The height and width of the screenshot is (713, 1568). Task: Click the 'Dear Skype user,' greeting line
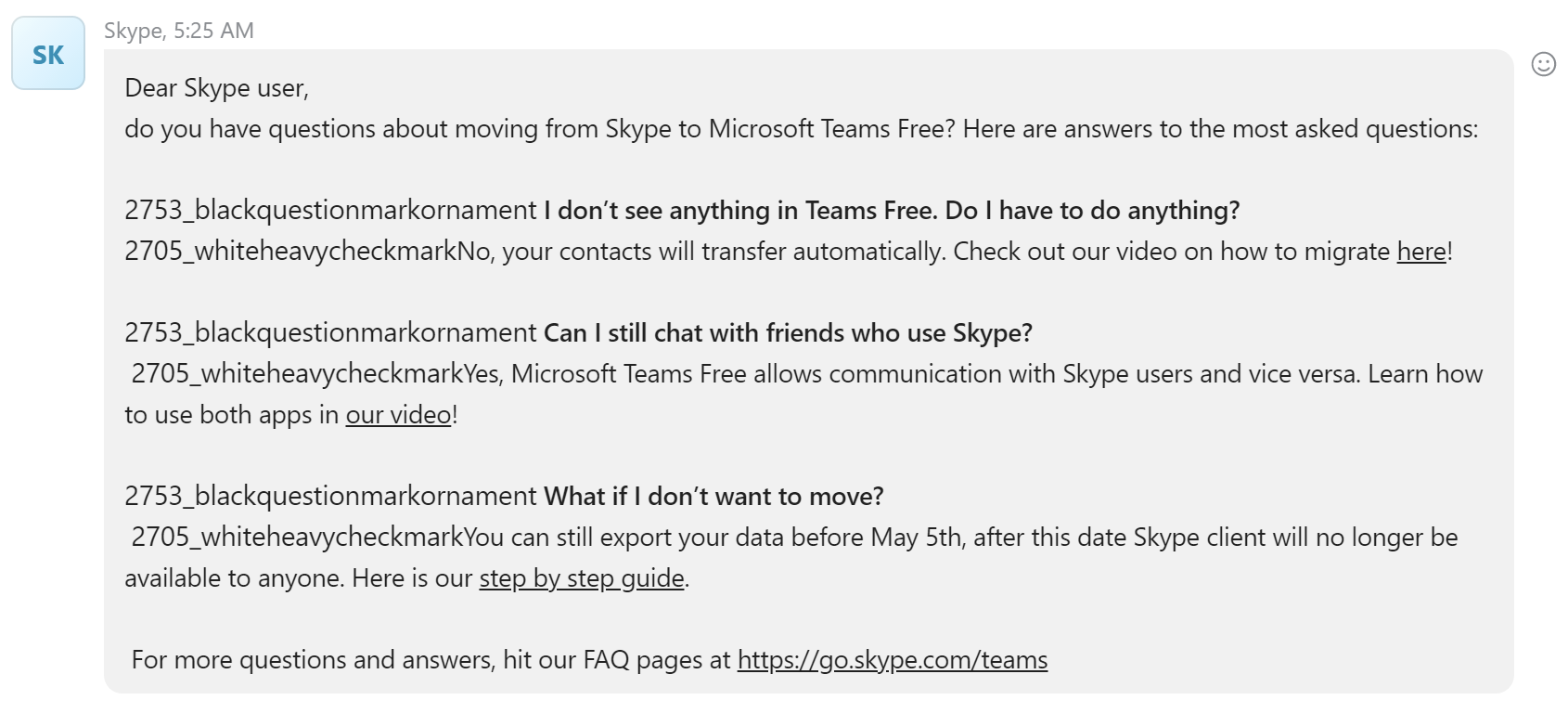pos(216,88)
